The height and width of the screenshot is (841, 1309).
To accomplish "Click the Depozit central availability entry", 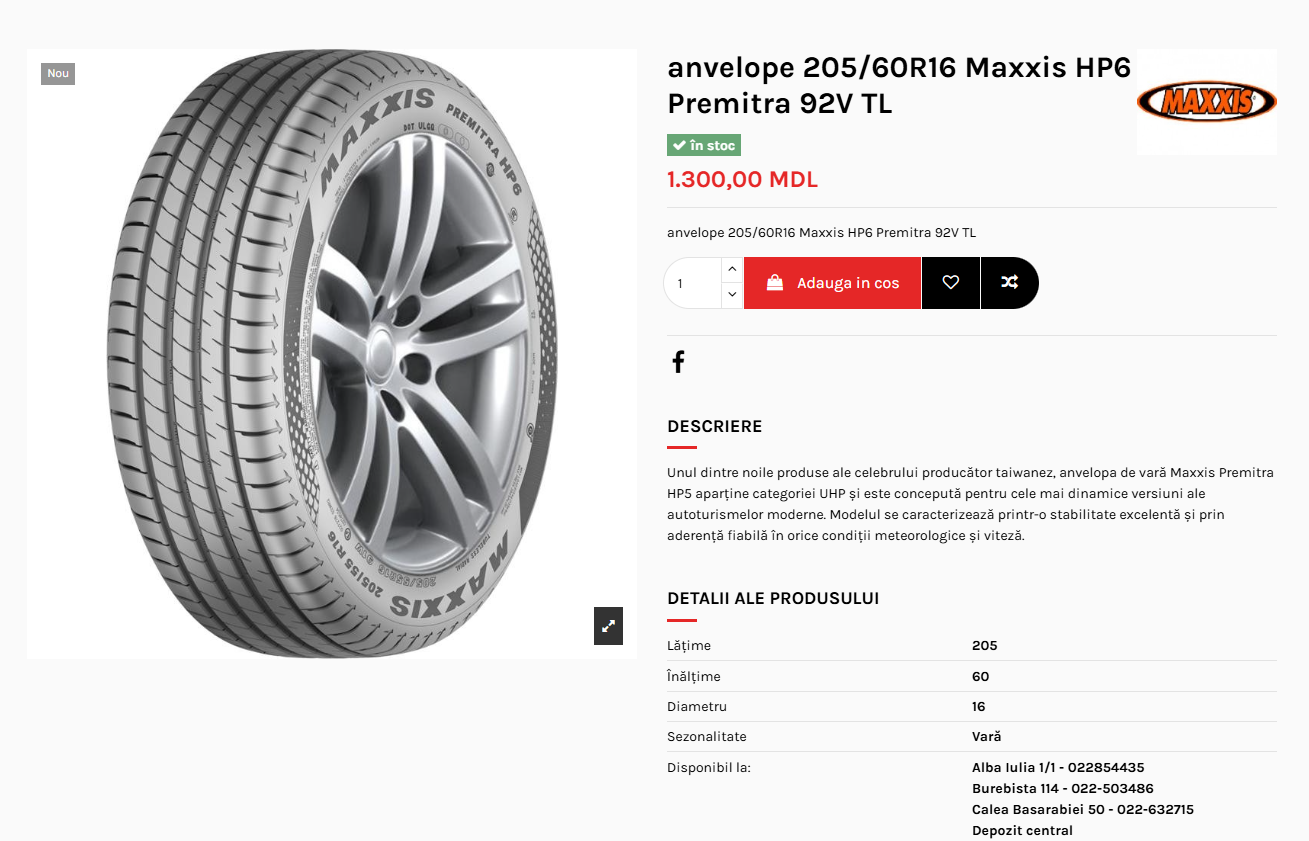I will [x=1022, y=830].
